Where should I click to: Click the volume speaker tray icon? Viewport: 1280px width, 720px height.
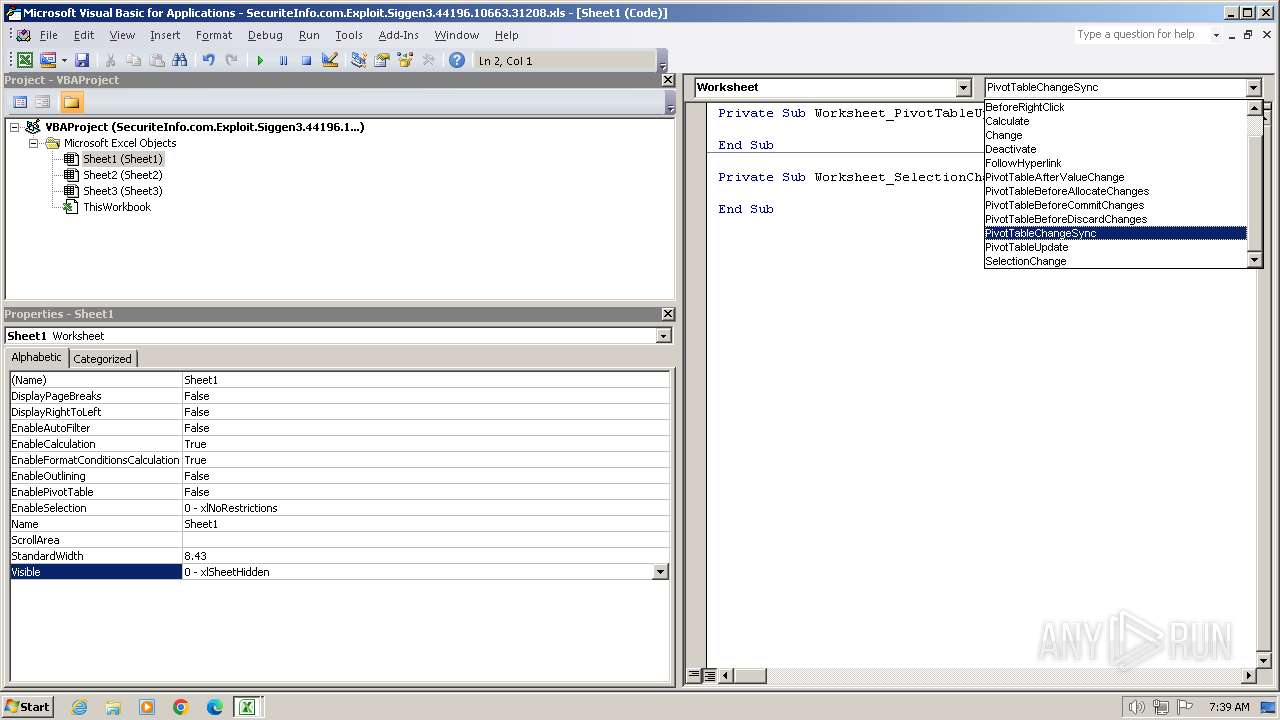(x=1136, y=707)
